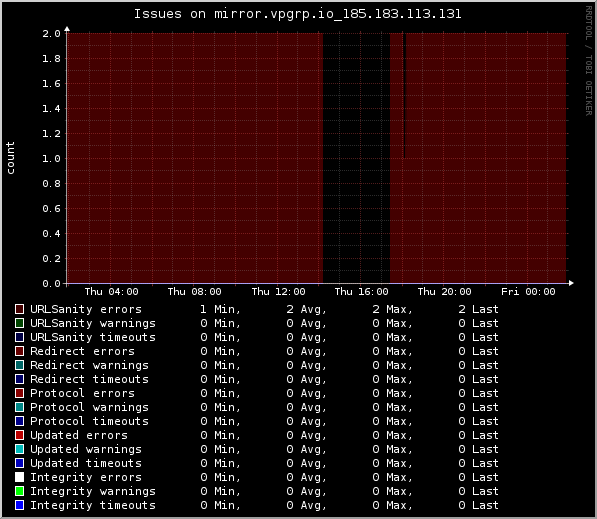This screenshot has width=597, height=519.
Task: Select the Redirect warnings teal swatch
Action: tap(19, 365)
